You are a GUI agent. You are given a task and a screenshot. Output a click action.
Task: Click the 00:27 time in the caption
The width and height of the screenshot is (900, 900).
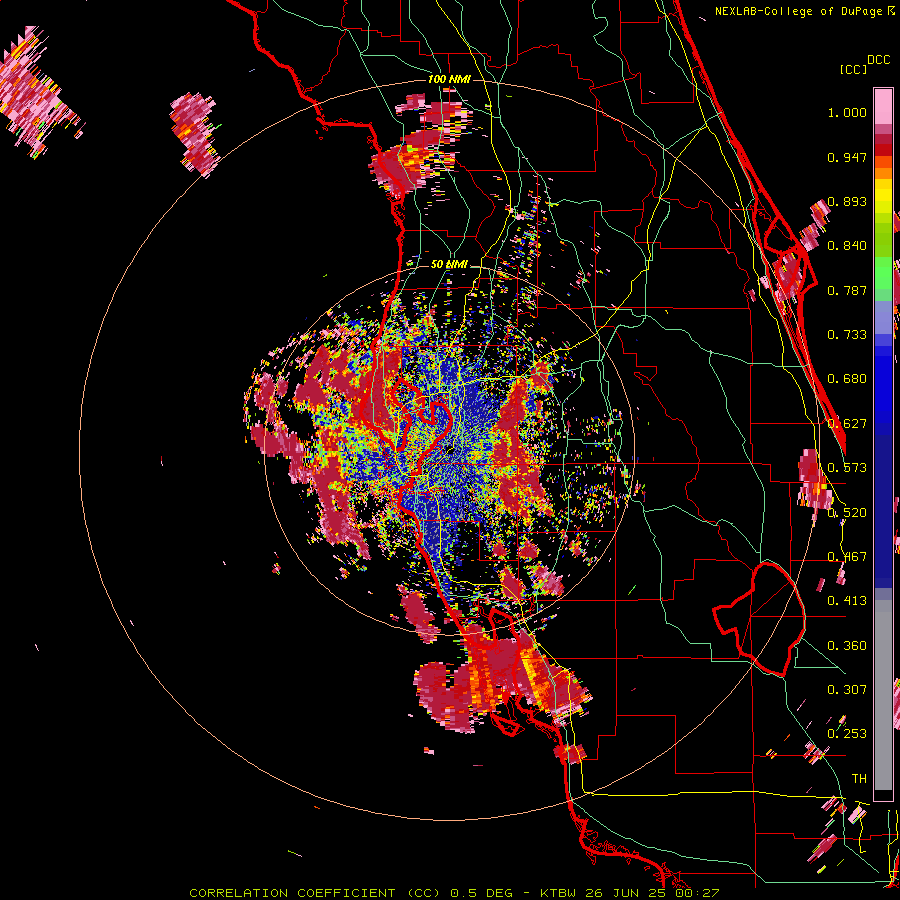coord(697,893)
